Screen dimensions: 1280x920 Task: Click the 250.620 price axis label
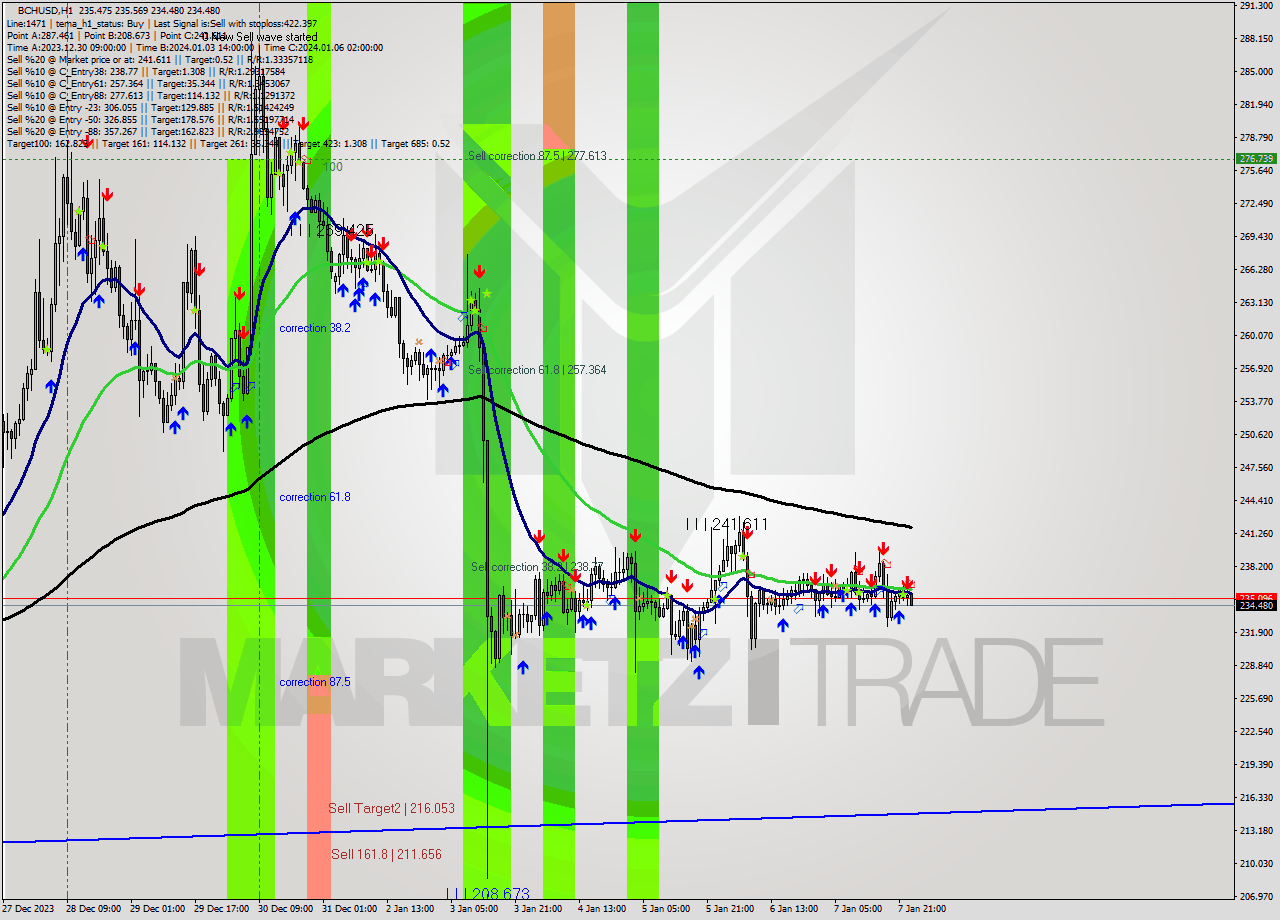pos(1256,434)
